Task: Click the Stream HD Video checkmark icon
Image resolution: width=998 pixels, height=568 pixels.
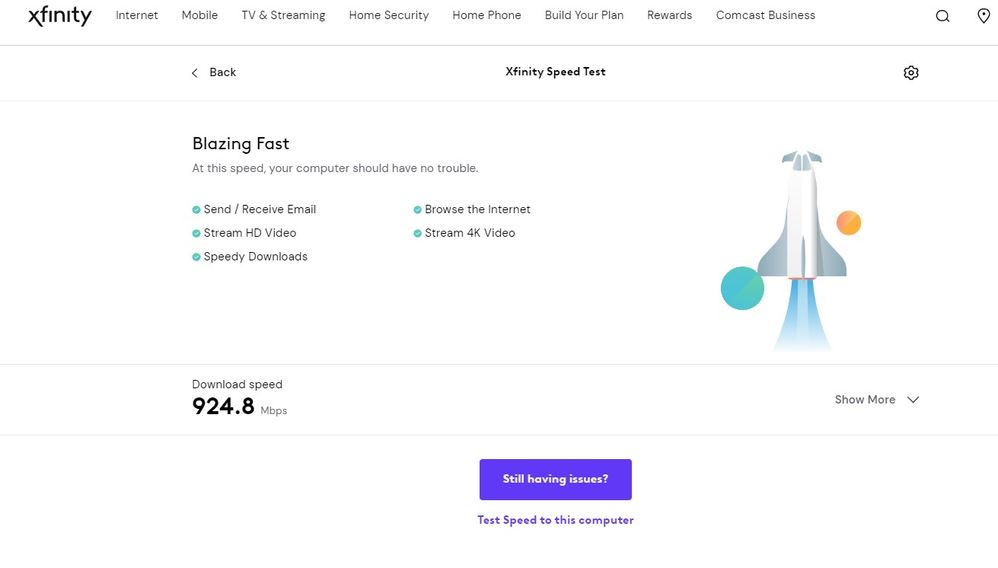Action: pos(196,233)
